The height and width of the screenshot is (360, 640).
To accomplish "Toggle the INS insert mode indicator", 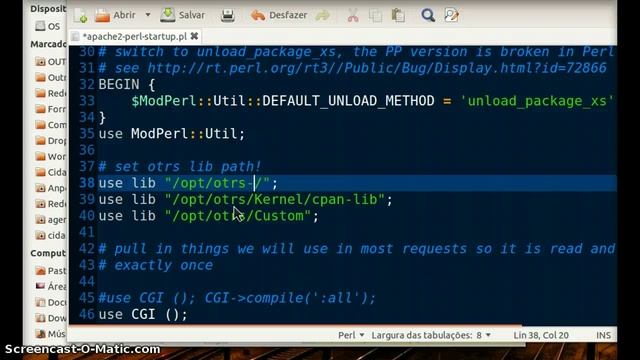I will [603, 335].
